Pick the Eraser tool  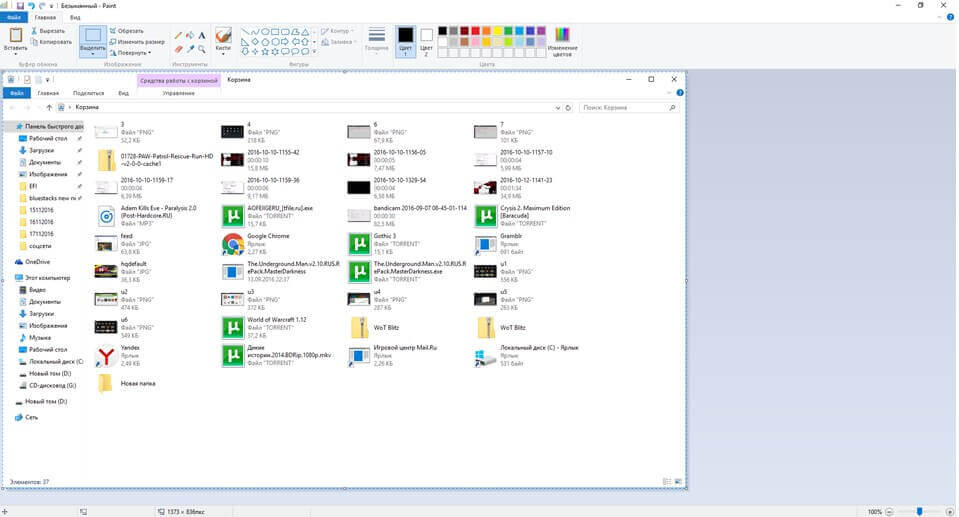tap(178, 47)
